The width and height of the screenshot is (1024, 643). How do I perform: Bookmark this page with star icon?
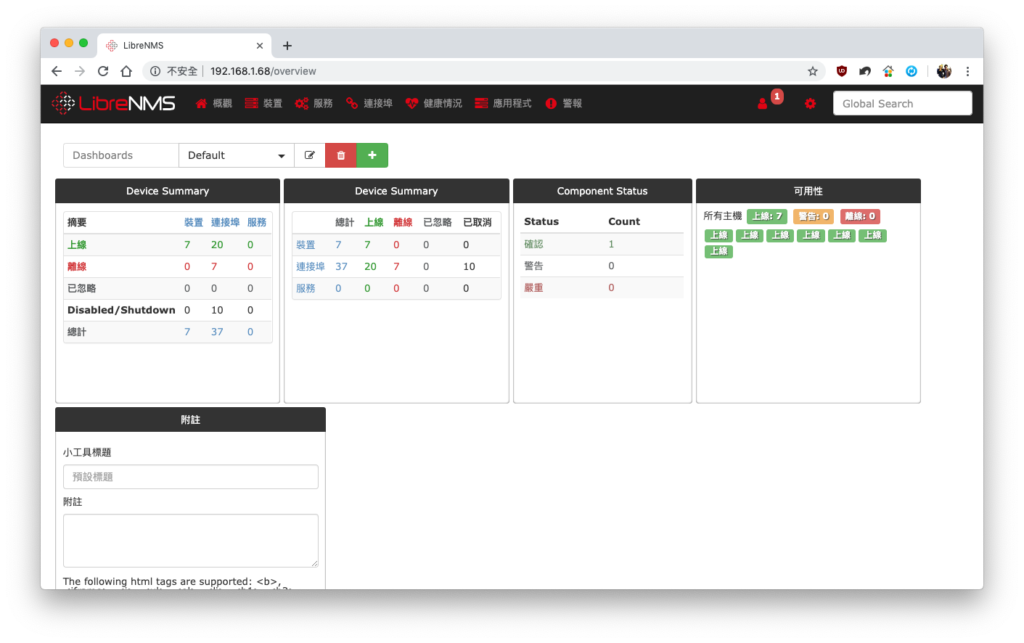(812, 71)
